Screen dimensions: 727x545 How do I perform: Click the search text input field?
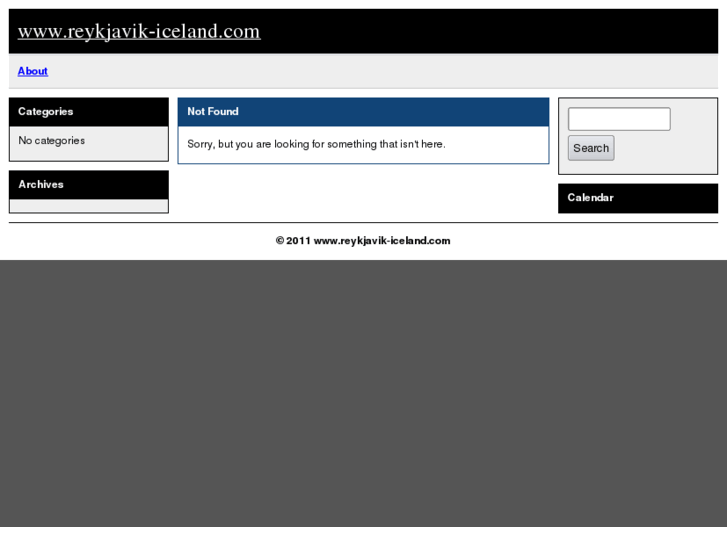click(x=619, y=119)
